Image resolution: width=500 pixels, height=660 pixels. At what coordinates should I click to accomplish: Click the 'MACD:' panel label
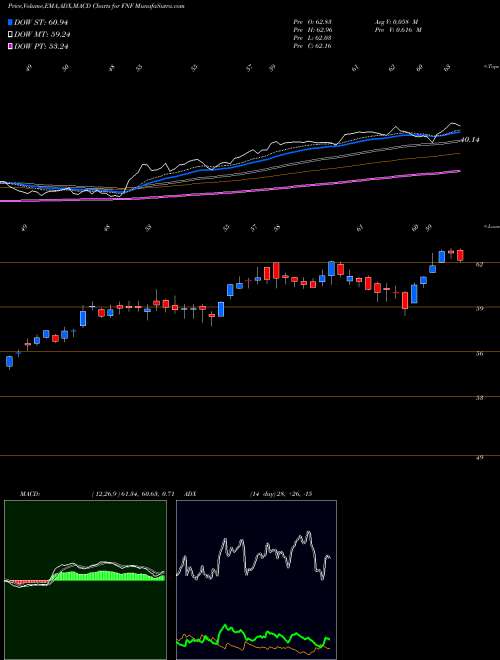pyautogui.click(x=29, y=494)
